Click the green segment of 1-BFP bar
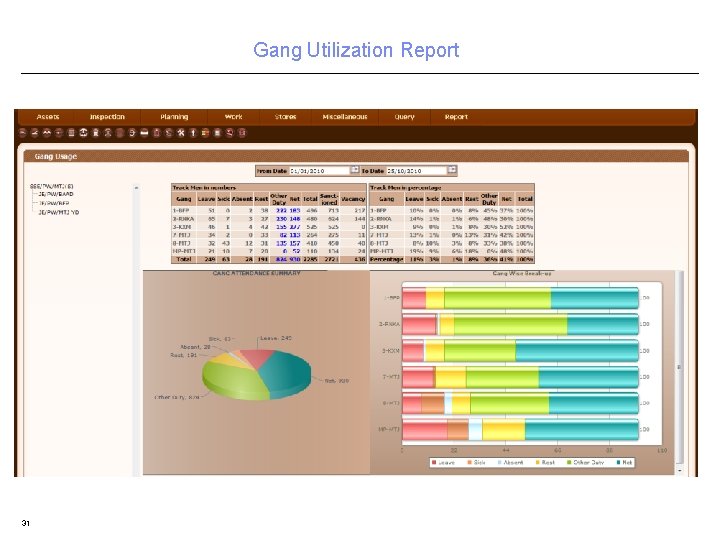The image size is (720, 540). coord(497,298)
